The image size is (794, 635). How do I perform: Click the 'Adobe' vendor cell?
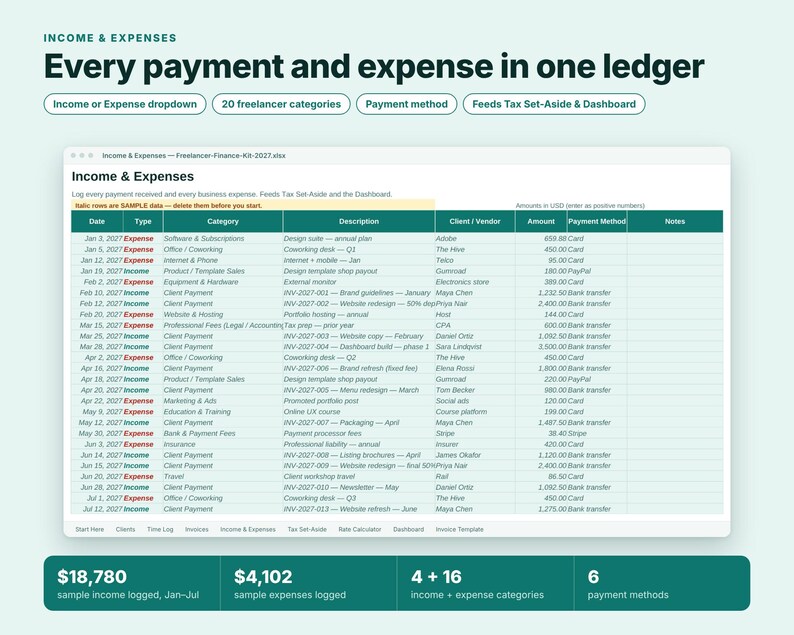pos(475,239)
